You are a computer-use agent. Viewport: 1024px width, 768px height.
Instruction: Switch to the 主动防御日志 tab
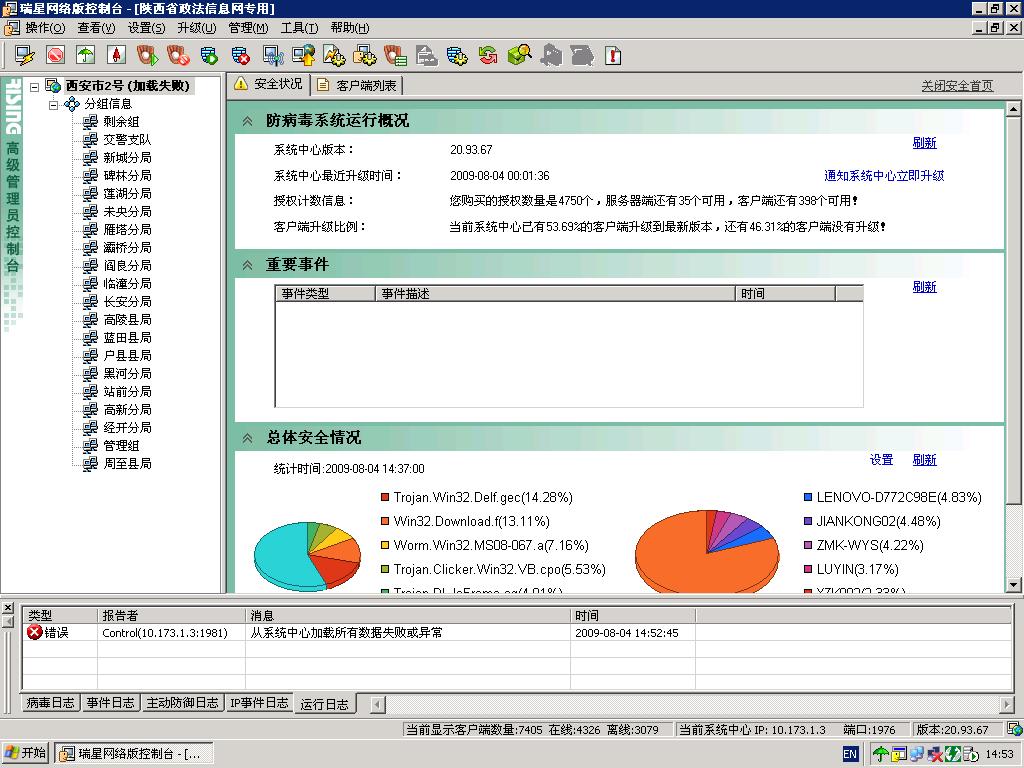[x=182, y=703]
